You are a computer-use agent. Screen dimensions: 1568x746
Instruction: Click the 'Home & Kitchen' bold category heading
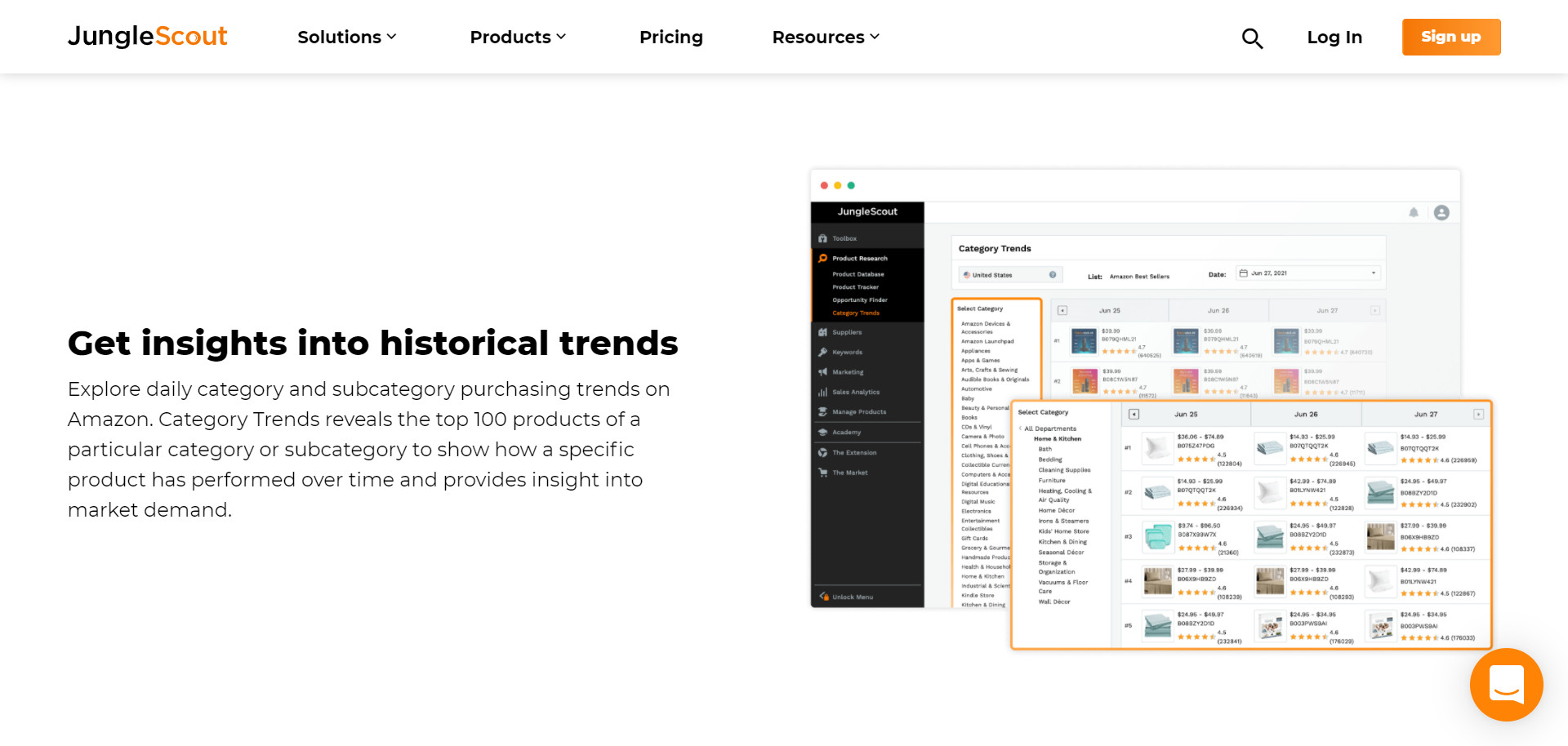pos(1058,439)
